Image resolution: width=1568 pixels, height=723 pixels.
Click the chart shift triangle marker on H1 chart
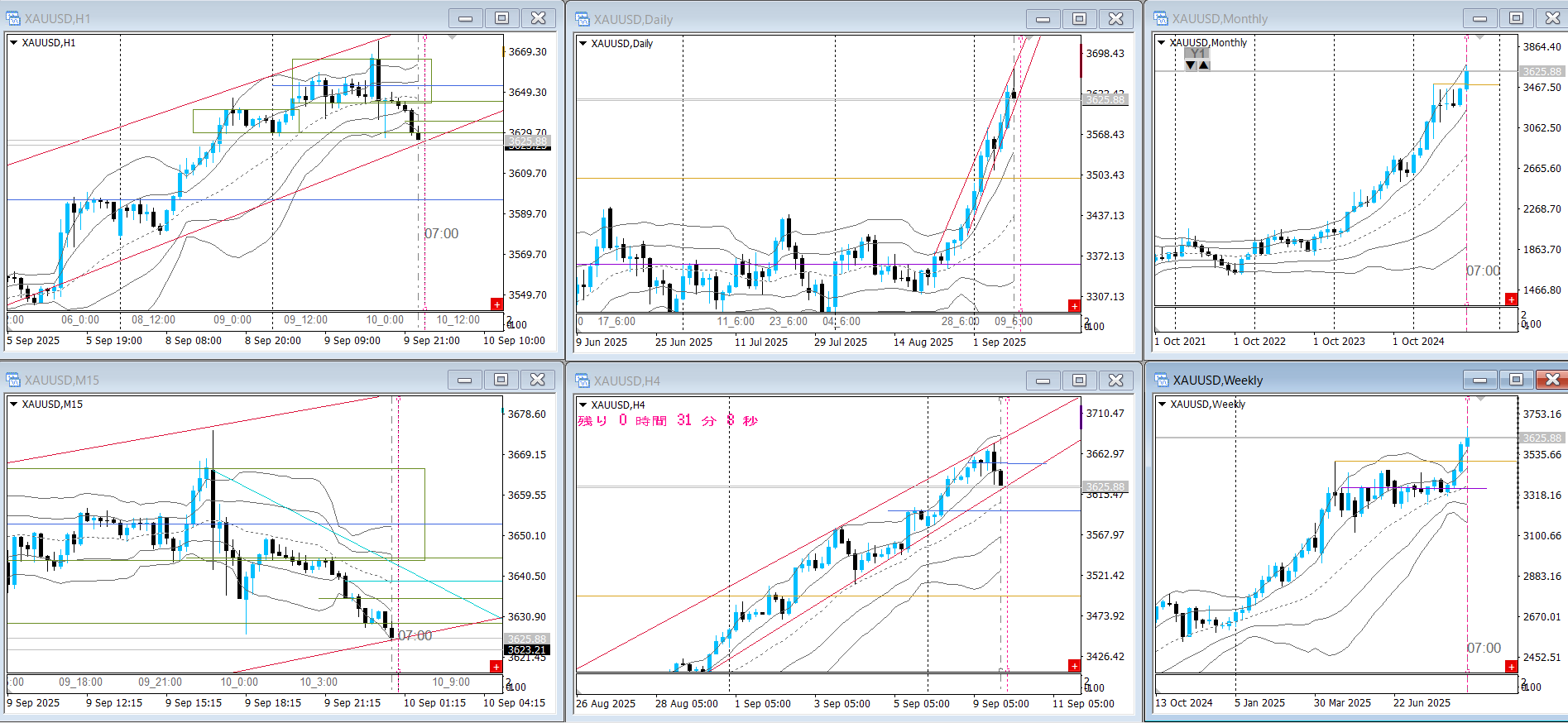(452, 37)
